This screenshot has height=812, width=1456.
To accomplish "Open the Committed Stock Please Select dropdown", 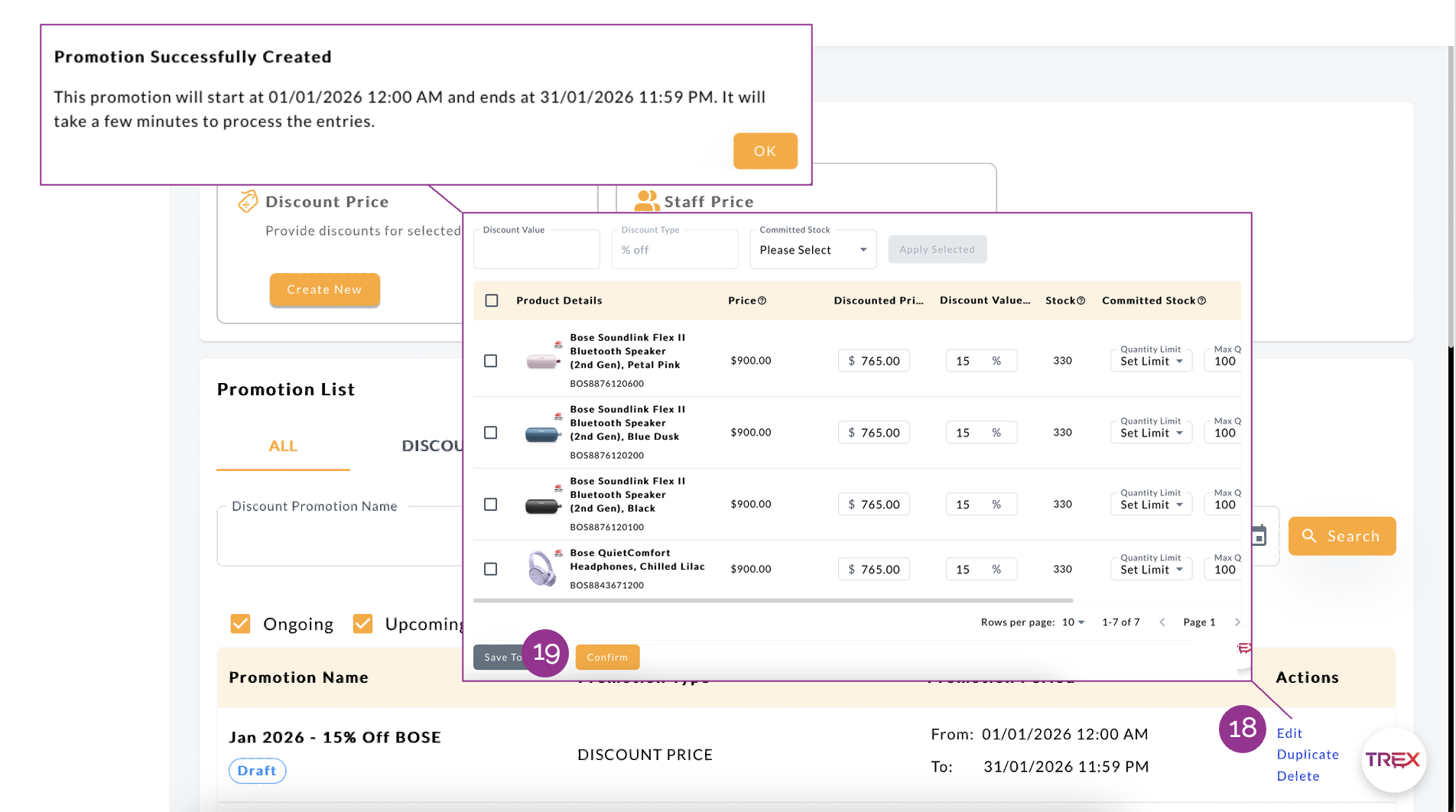I will pyautogui.click(x=813, y=250).
